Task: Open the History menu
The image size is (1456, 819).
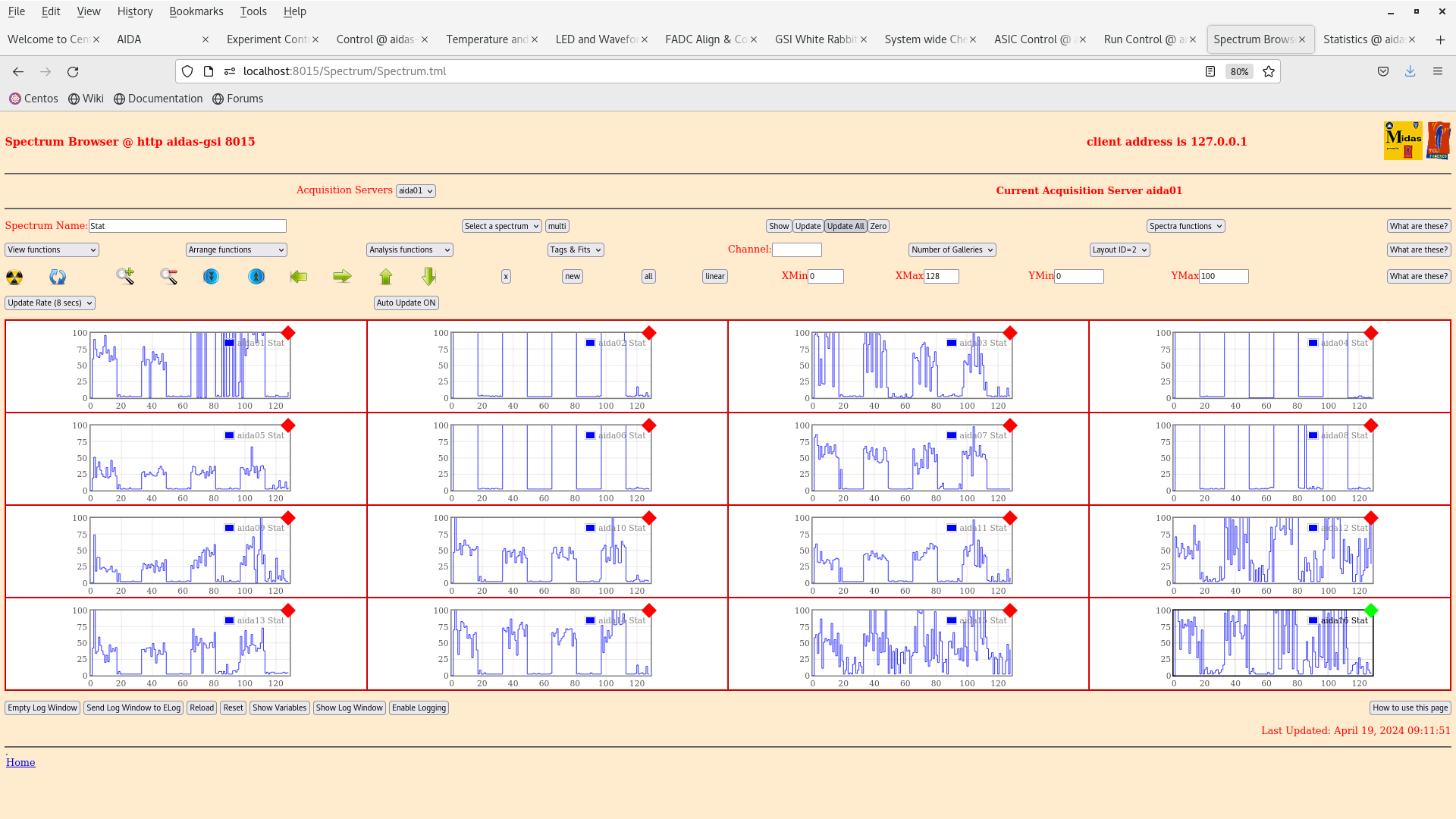Action: pyautogui.click(x=135, y=11)
